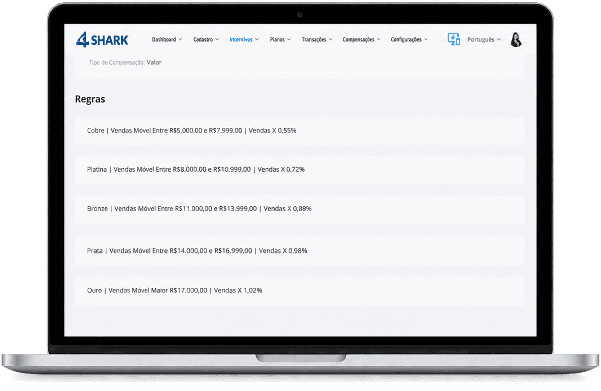Open the Incentivos menu
The image size is (601, 391).
click(x=244, y=39)
